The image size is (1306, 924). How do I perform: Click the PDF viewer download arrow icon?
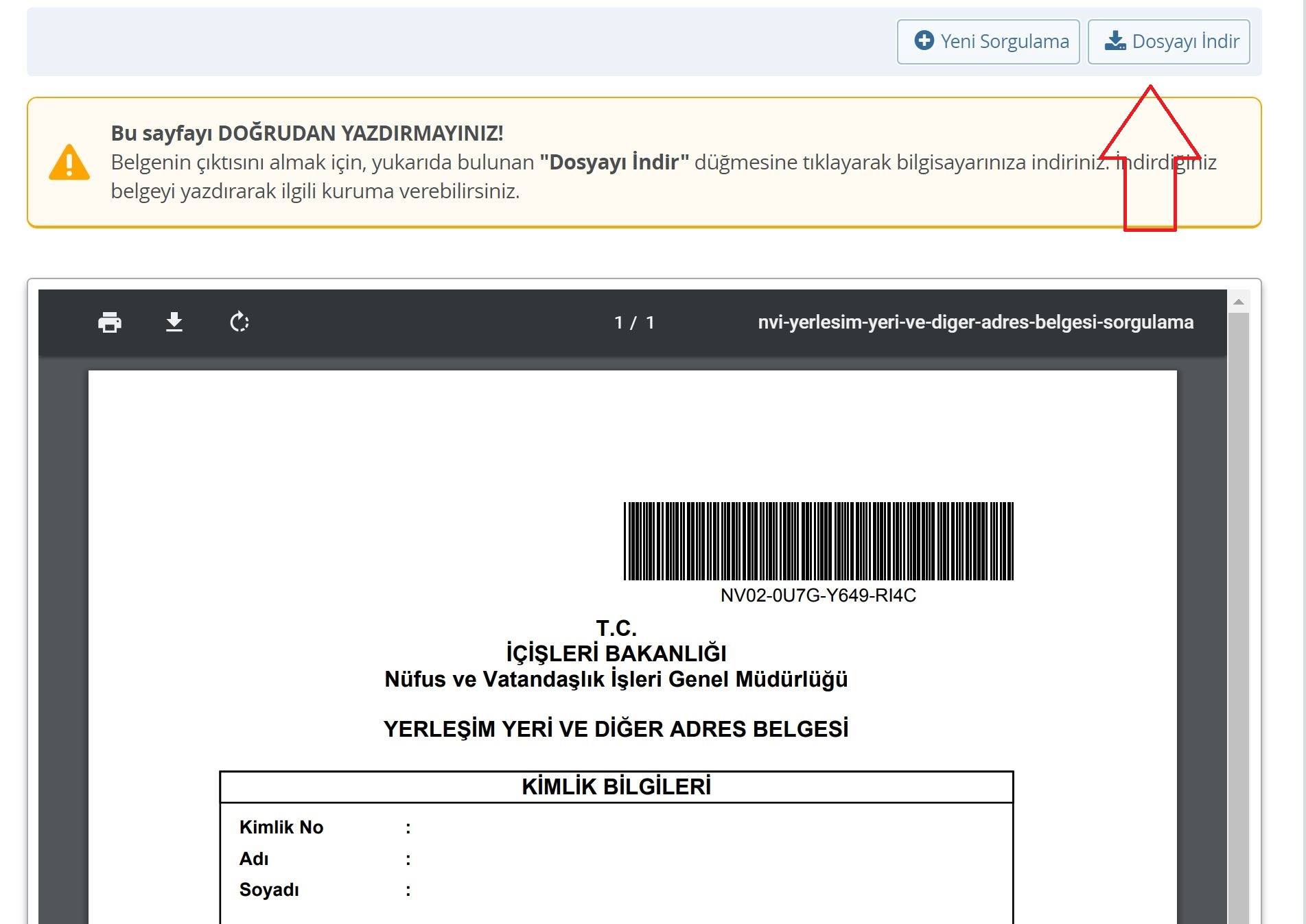click(174, 322)
